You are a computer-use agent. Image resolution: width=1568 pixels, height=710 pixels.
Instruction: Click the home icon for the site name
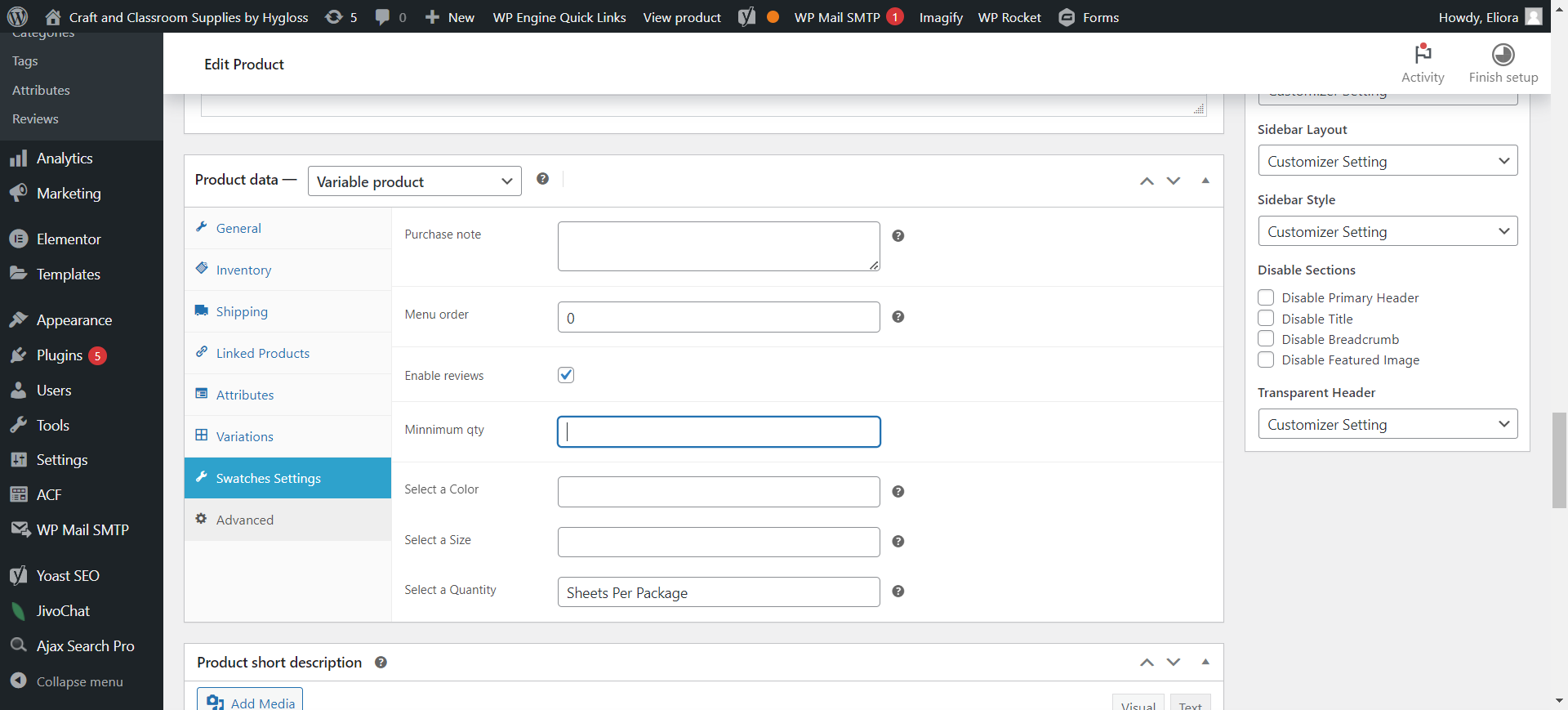click(53, 16)
